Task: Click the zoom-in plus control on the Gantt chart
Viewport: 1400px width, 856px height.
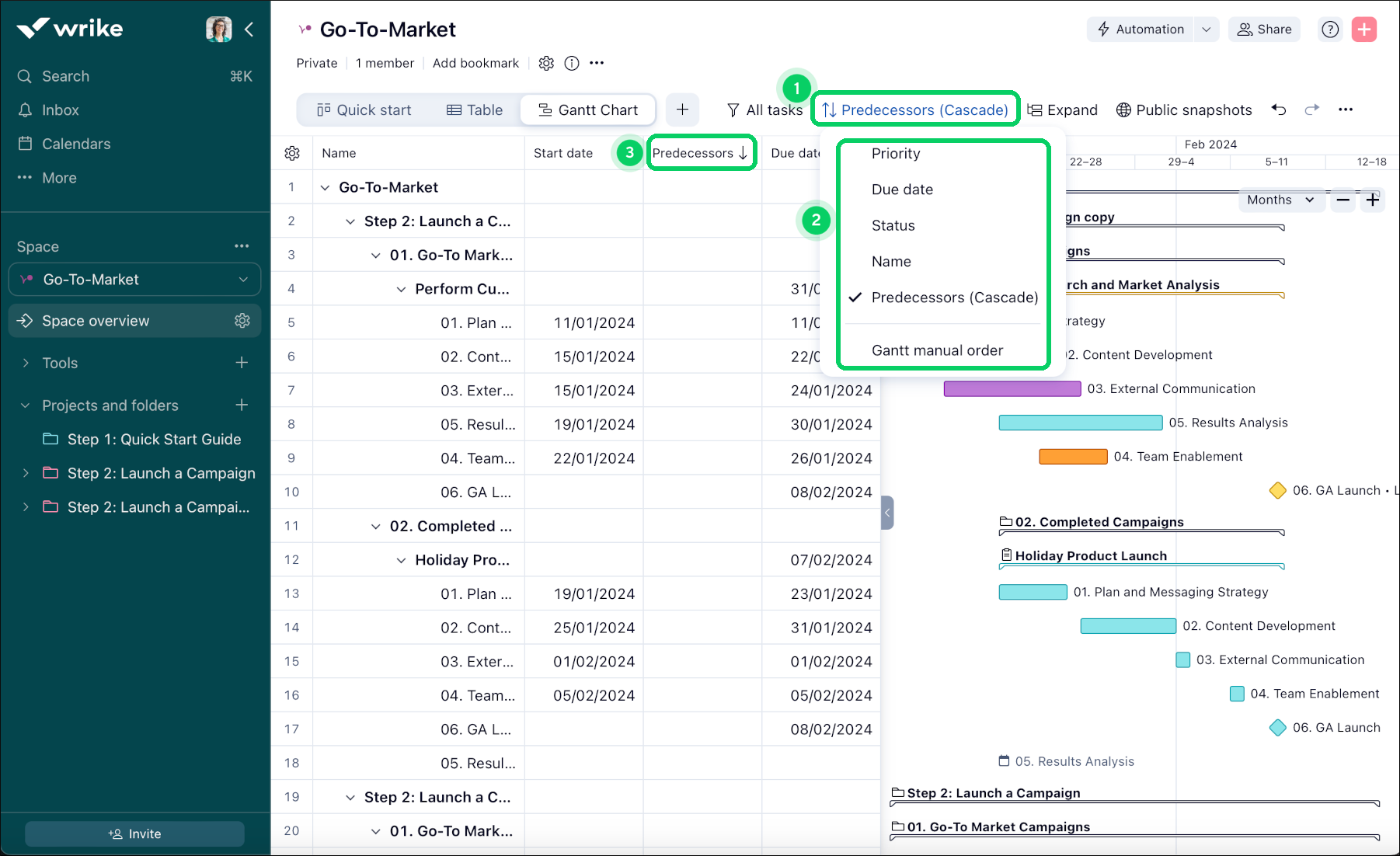Action: click(1372, 200)
